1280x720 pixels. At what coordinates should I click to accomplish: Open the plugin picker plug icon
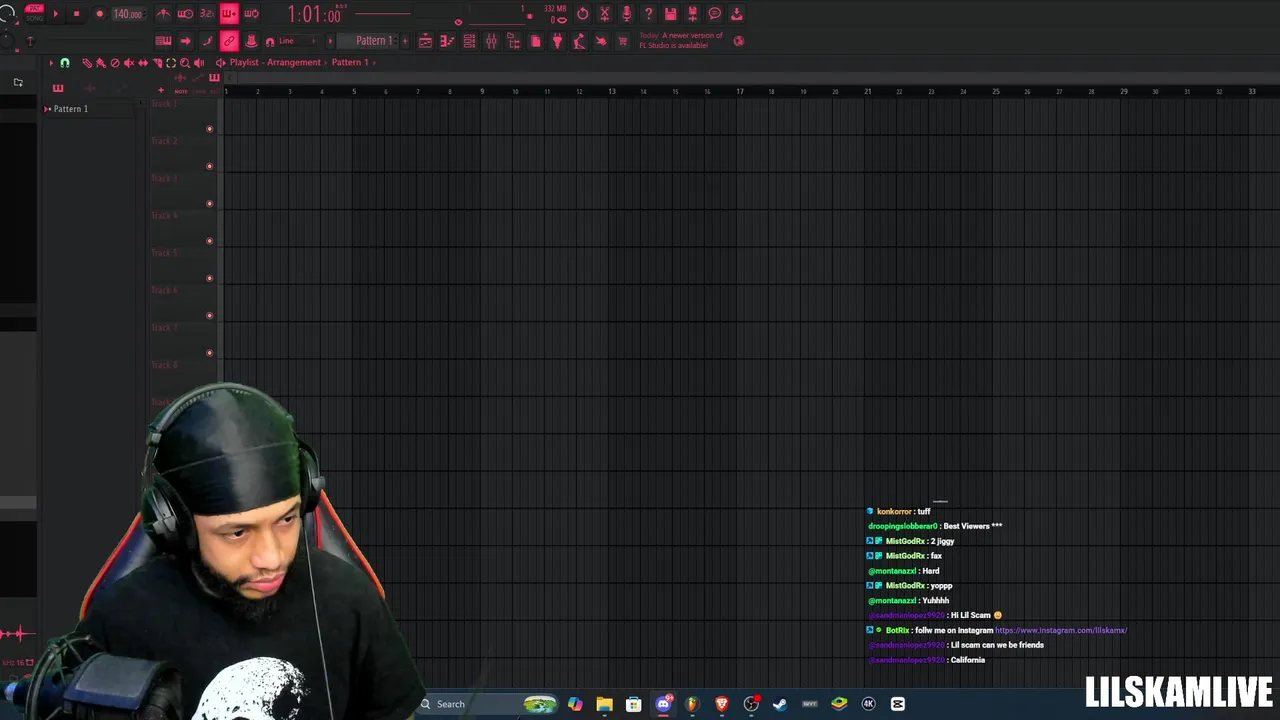pos(557,41)
